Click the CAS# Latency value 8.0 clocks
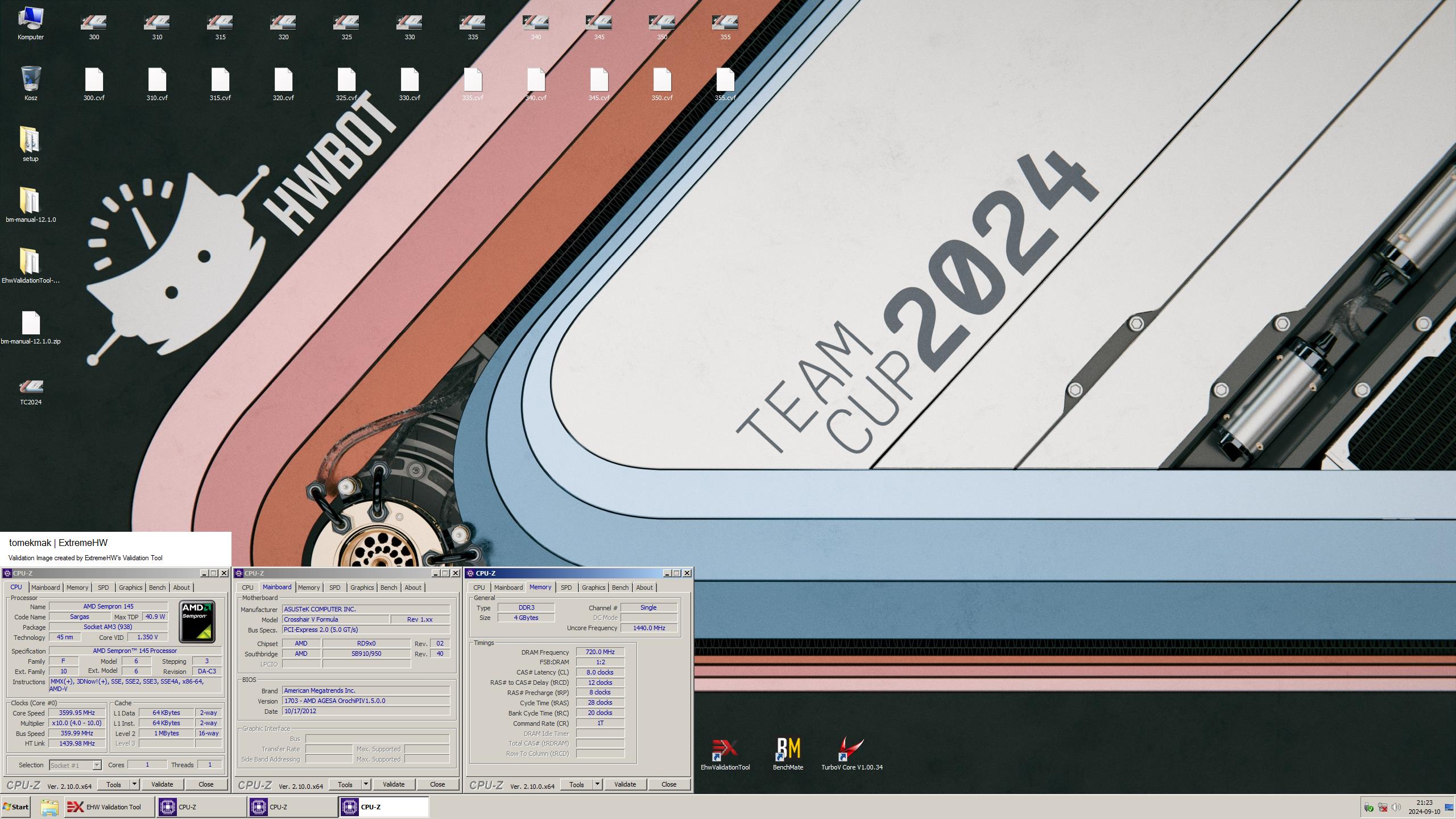This screenshot has width=1456, height=819. coord(600,672)
